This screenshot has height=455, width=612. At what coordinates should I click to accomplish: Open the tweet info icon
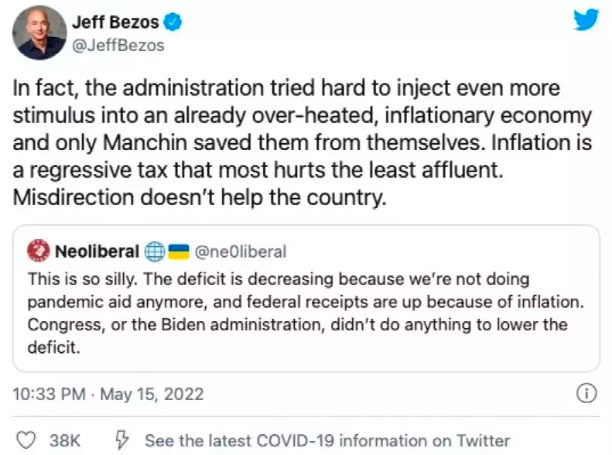pos(587,395)
